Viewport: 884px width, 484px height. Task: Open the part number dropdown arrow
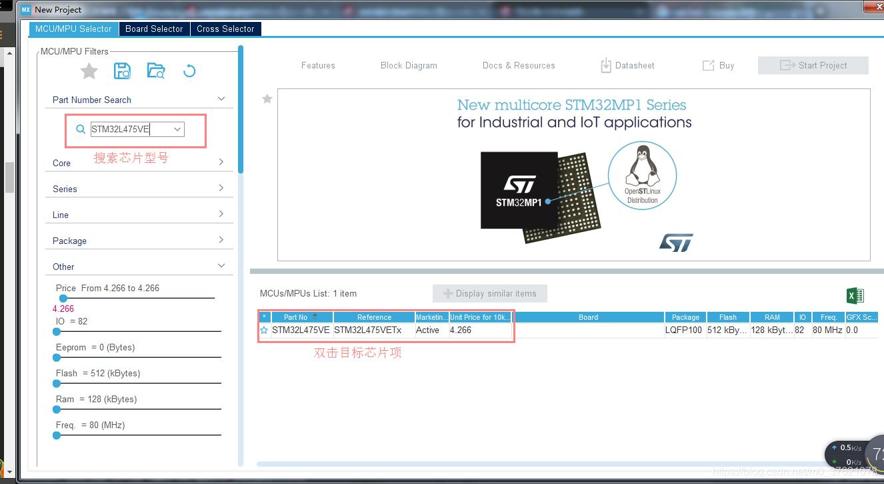click(177, 129)
